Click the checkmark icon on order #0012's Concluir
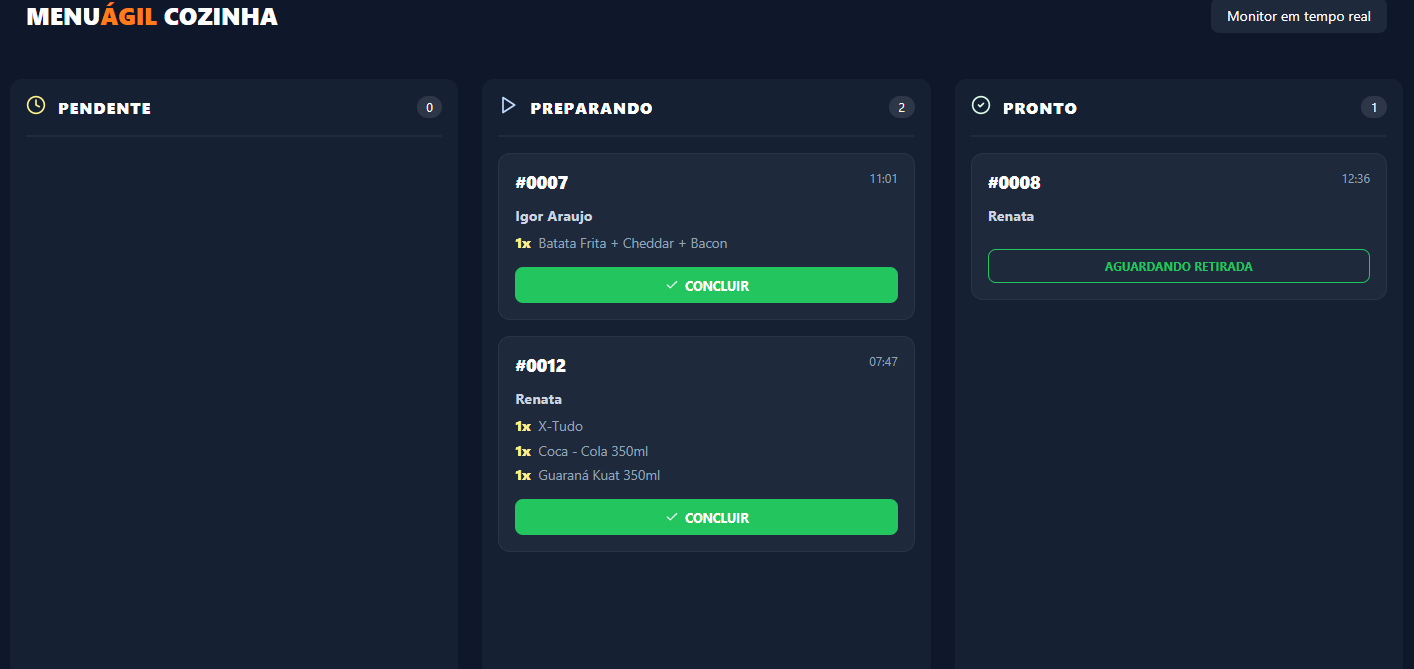Image resolution: width=1414 pixels, height=669 pixels. coord(672,517)
